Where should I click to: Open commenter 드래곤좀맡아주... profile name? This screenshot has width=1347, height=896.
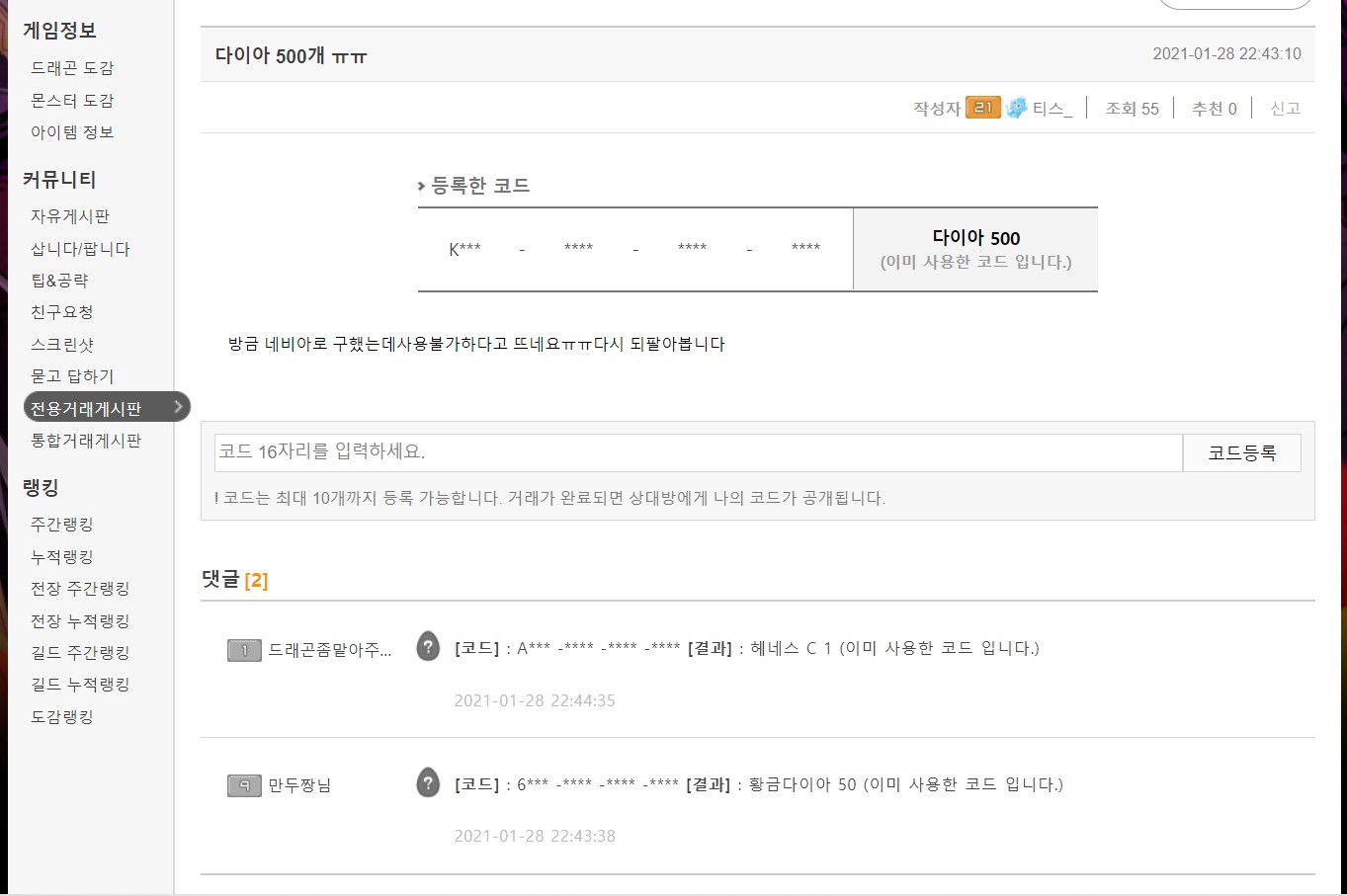[x=330, y=650]
